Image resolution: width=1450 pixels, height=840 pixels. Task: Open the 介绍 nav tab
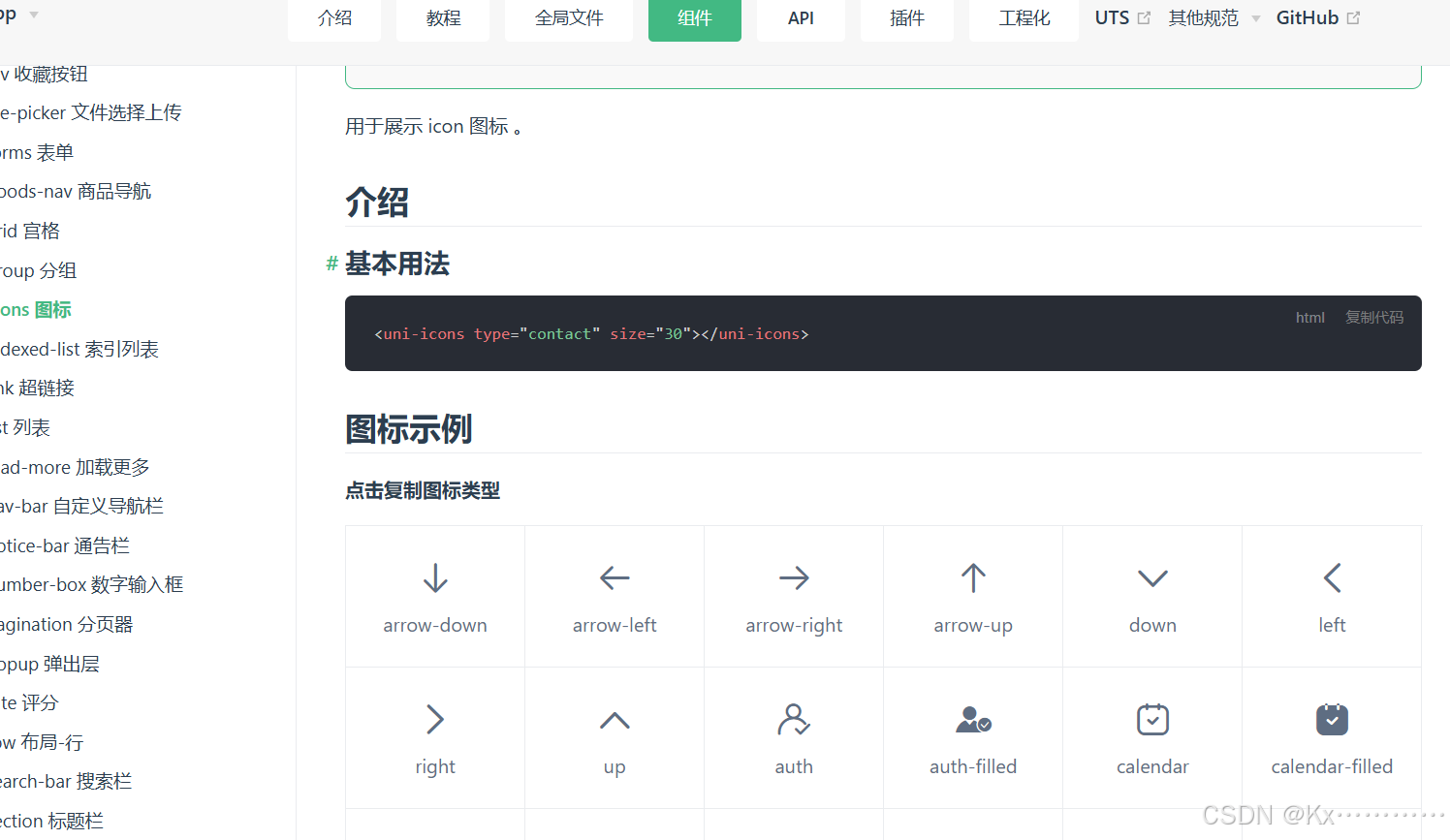pyautogui.click(x=334, y=18)
